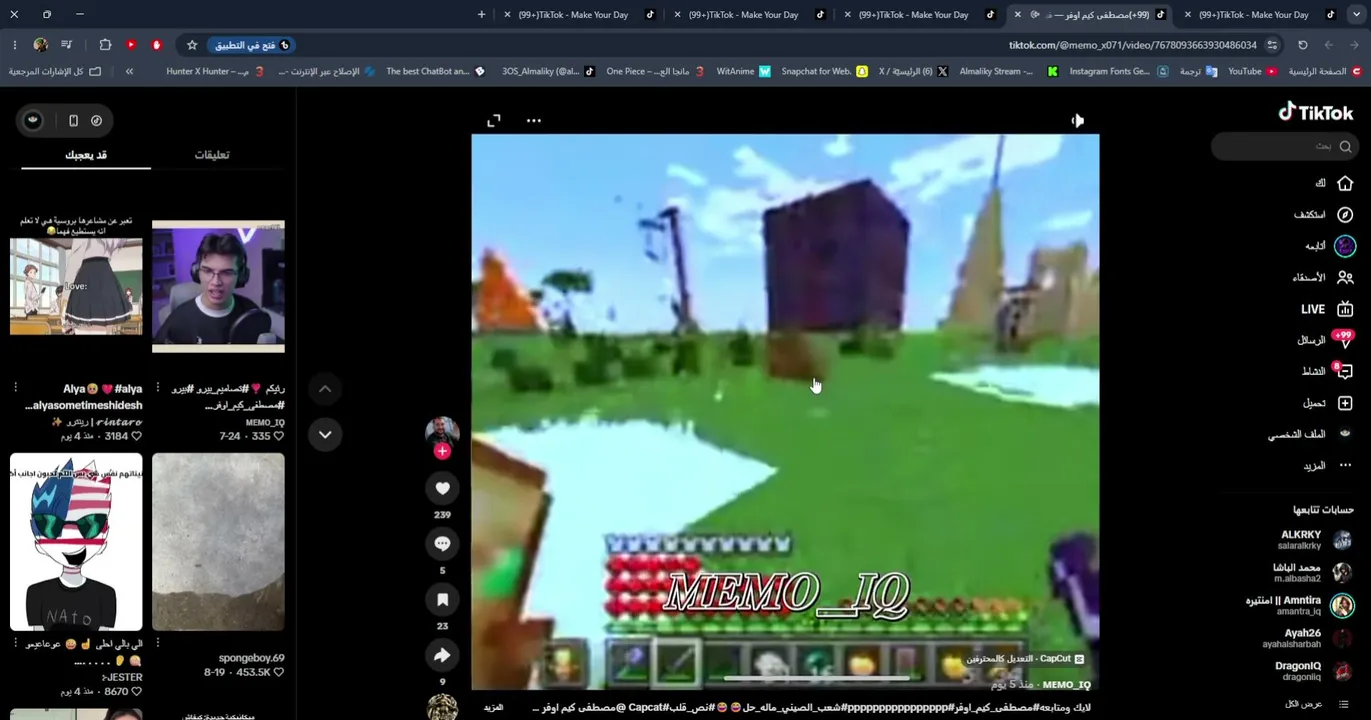Open the Messages icon with 99 badge
1371x720 pixels.
click(x=1345, y=340)
